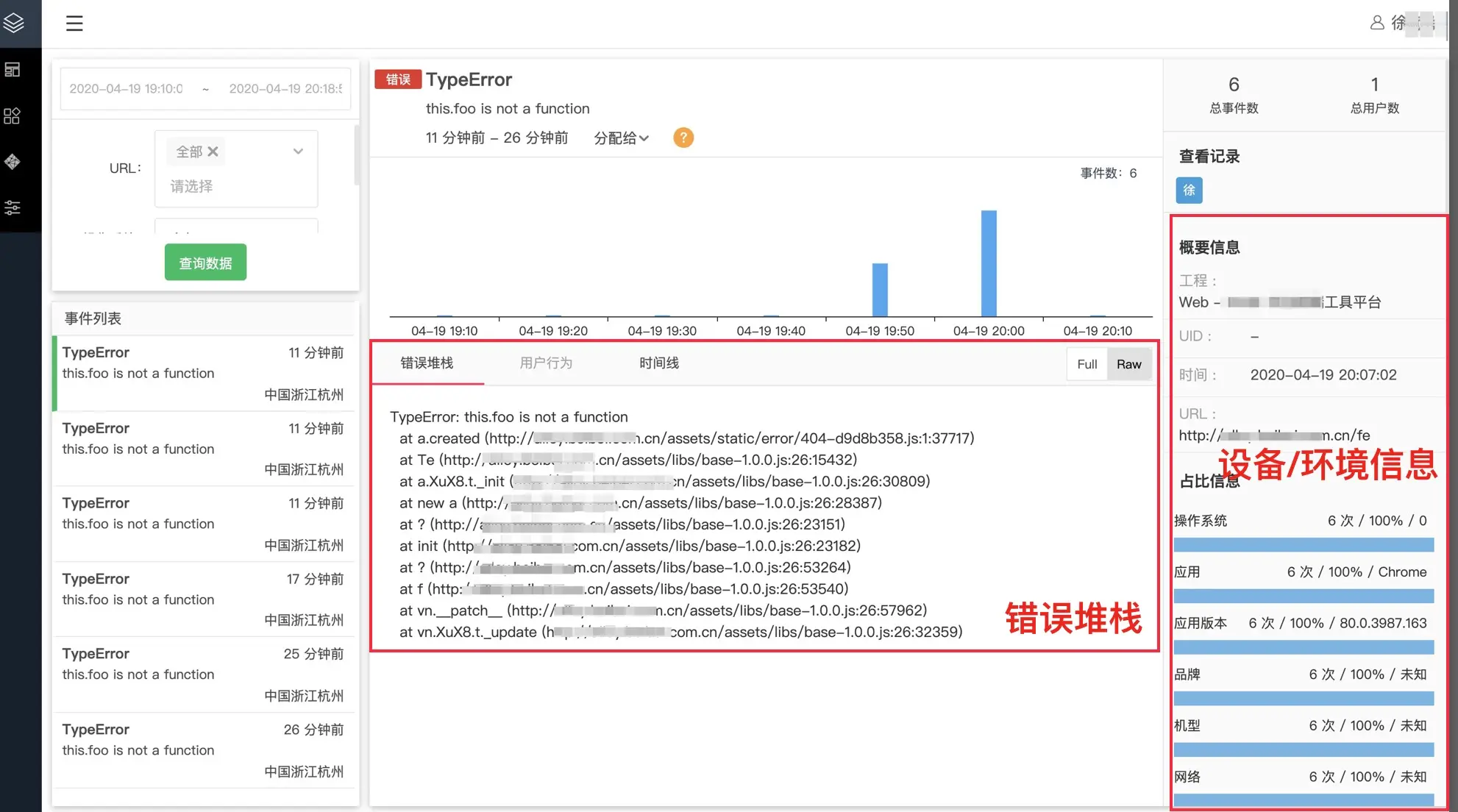Select the TypeError event from 26 分钟前
The image size is (1458, 812).
click(203, 749)
